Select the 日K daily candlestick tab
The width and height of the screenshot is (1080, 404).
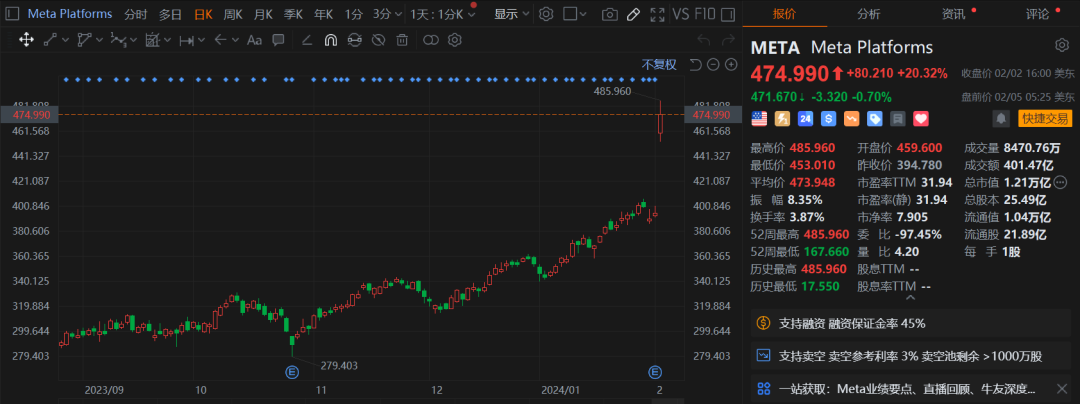click(x=203, y=14)
